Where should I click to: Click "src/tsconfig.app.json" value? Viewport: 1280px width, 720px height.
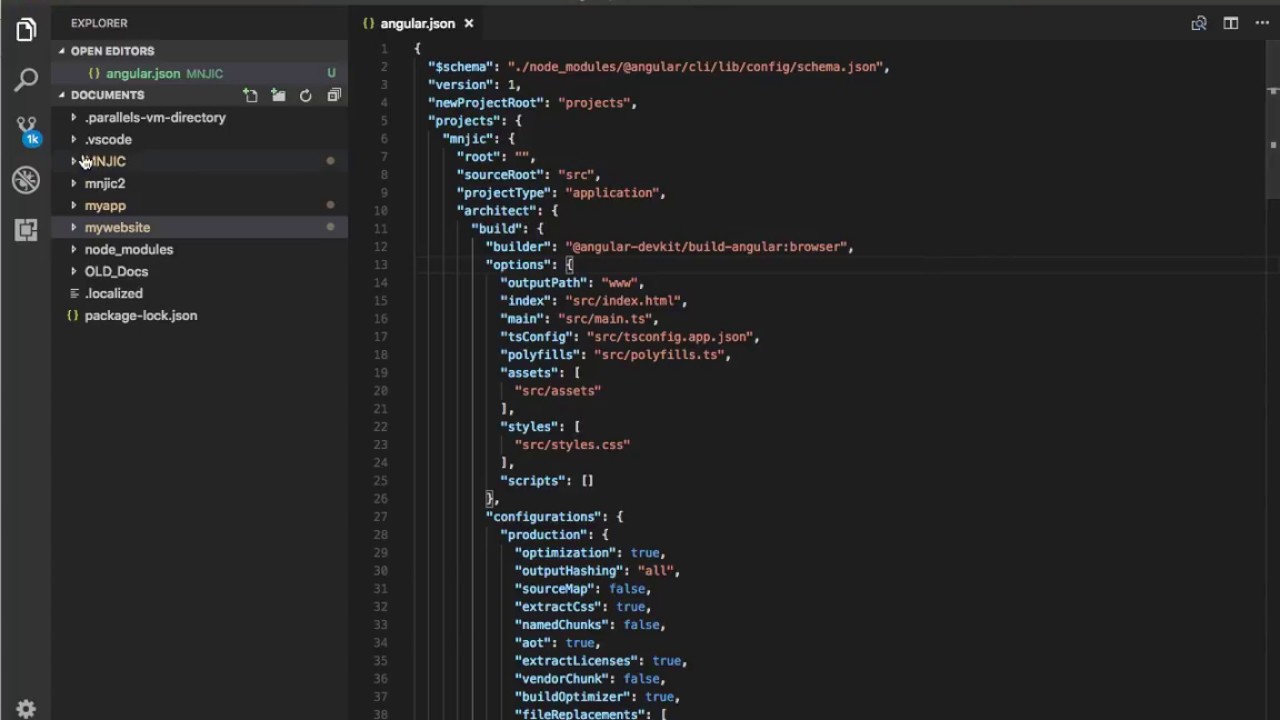click(670, 337)
